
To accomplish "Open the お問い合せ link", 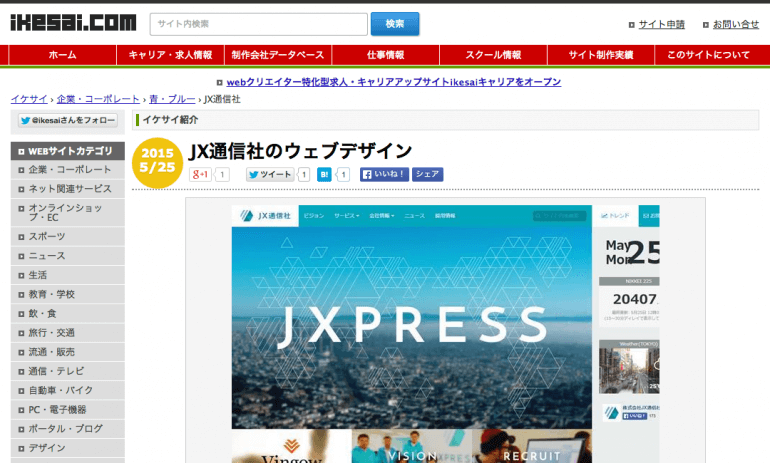I will click(736, 24).
